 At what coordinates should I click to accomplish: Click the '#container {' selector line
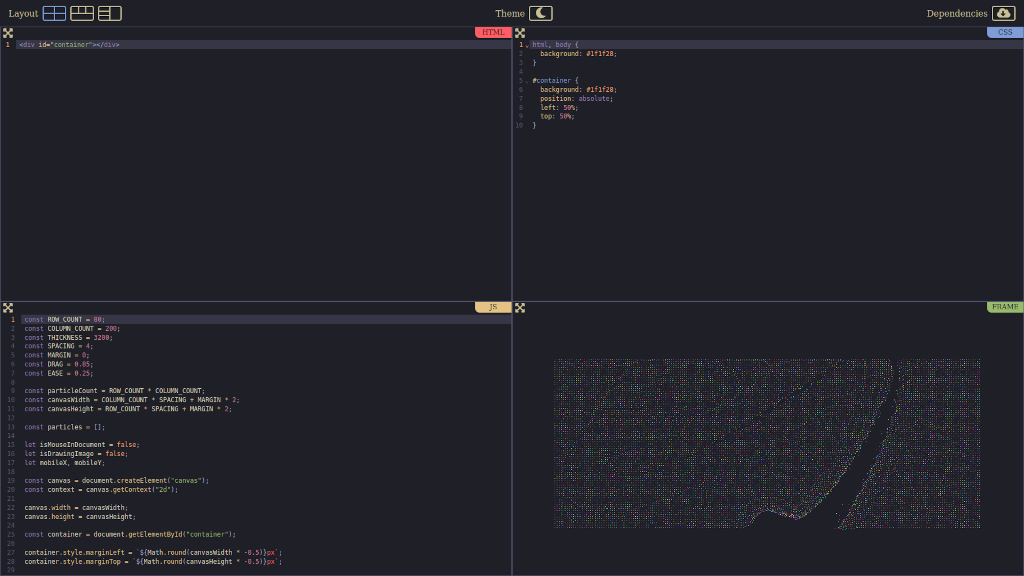click(x=555, y=81)
